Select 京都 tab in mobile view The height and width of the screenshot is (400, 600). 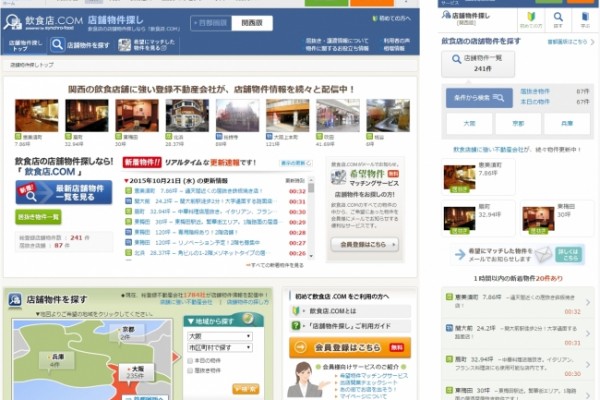point(518,124)
